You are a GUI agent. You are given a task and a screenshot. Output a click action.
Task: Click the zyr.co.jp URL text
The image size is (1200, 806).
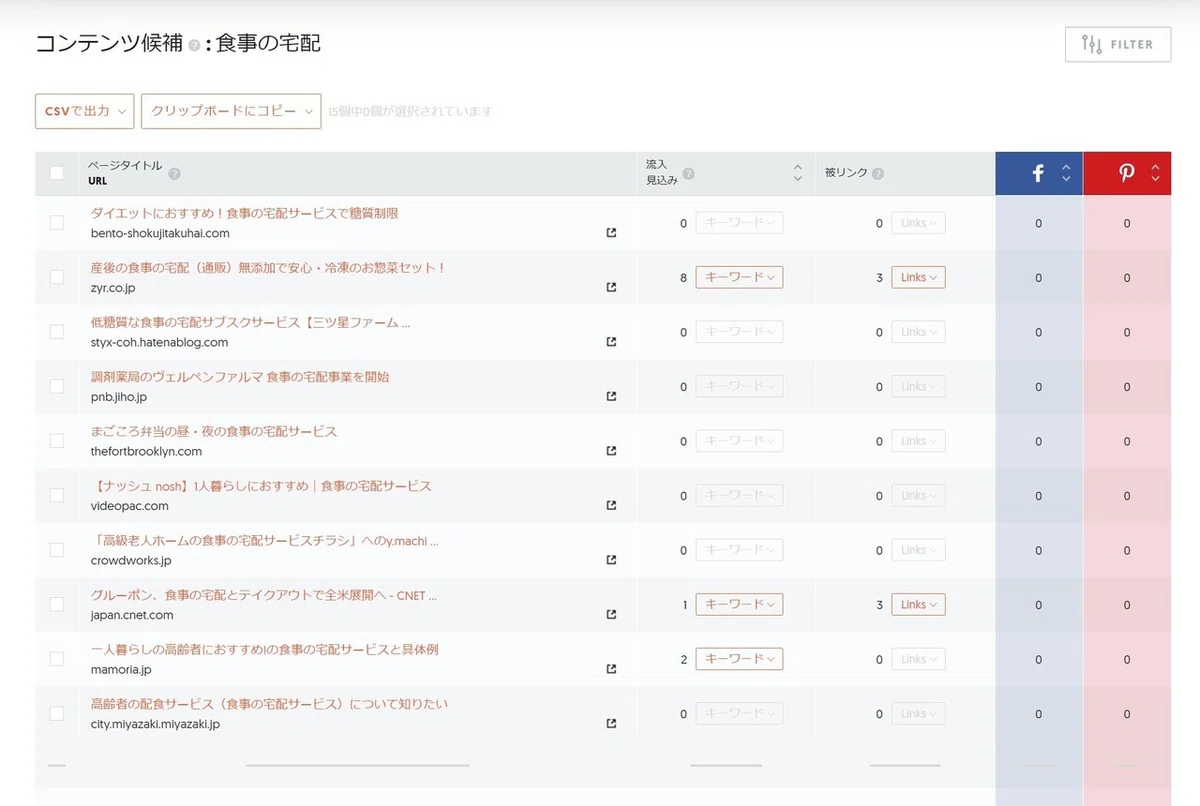coord(113,288)
